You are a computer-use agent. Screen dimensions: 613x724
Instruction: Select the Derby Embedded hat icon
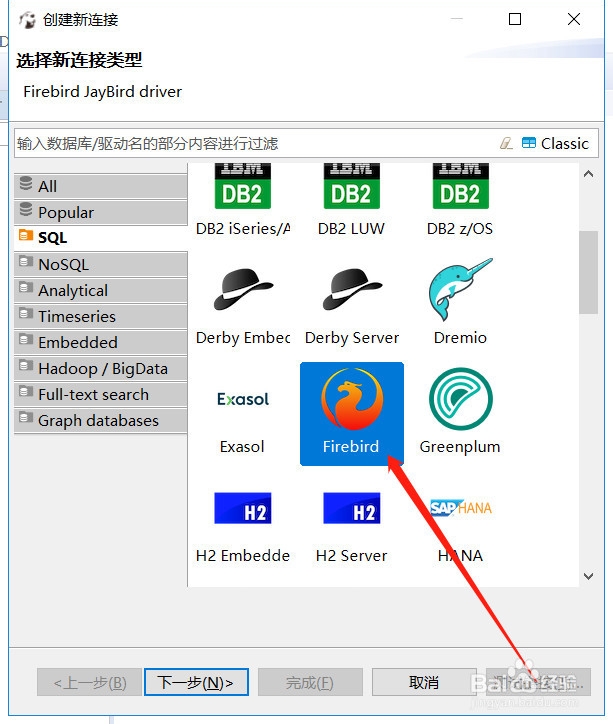pyautogui.click(x=243, y=289)
